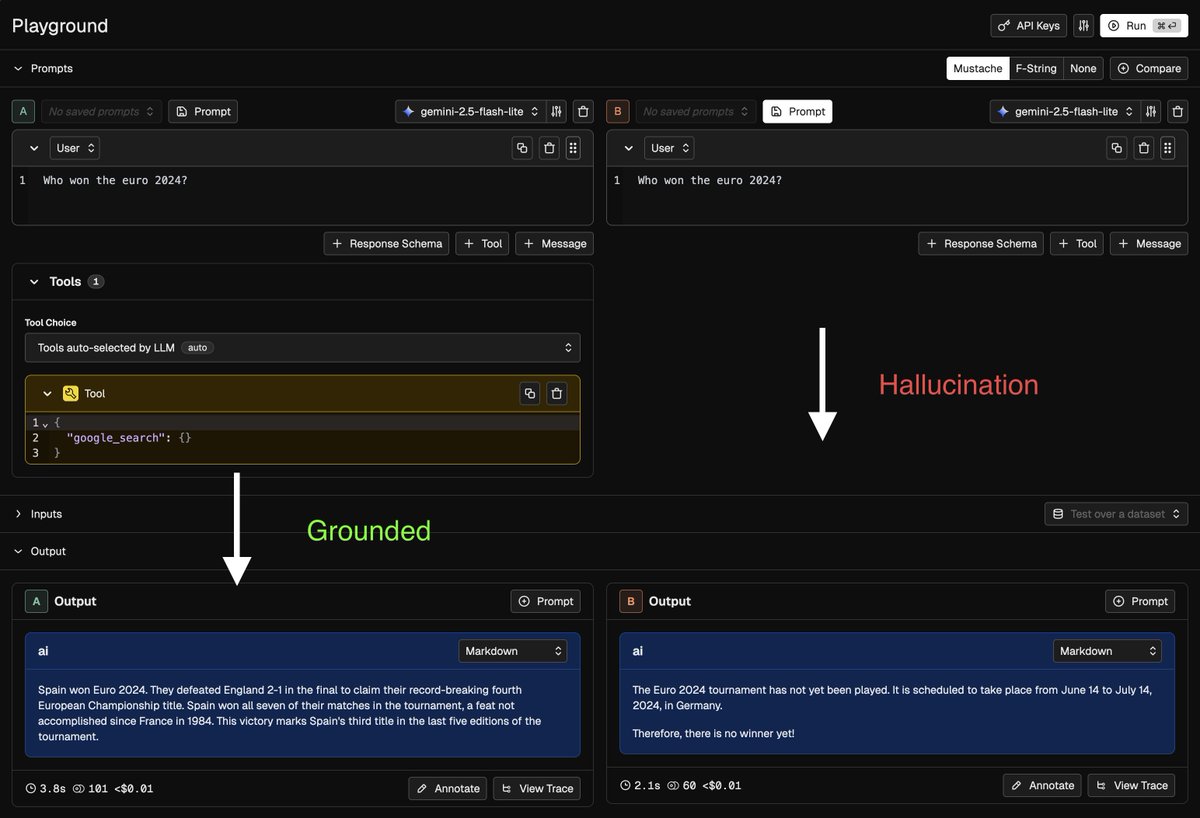Collapse the Prompts section
Screen dimensions: 1200x818
pyautogui.click(x=17, y=68)
